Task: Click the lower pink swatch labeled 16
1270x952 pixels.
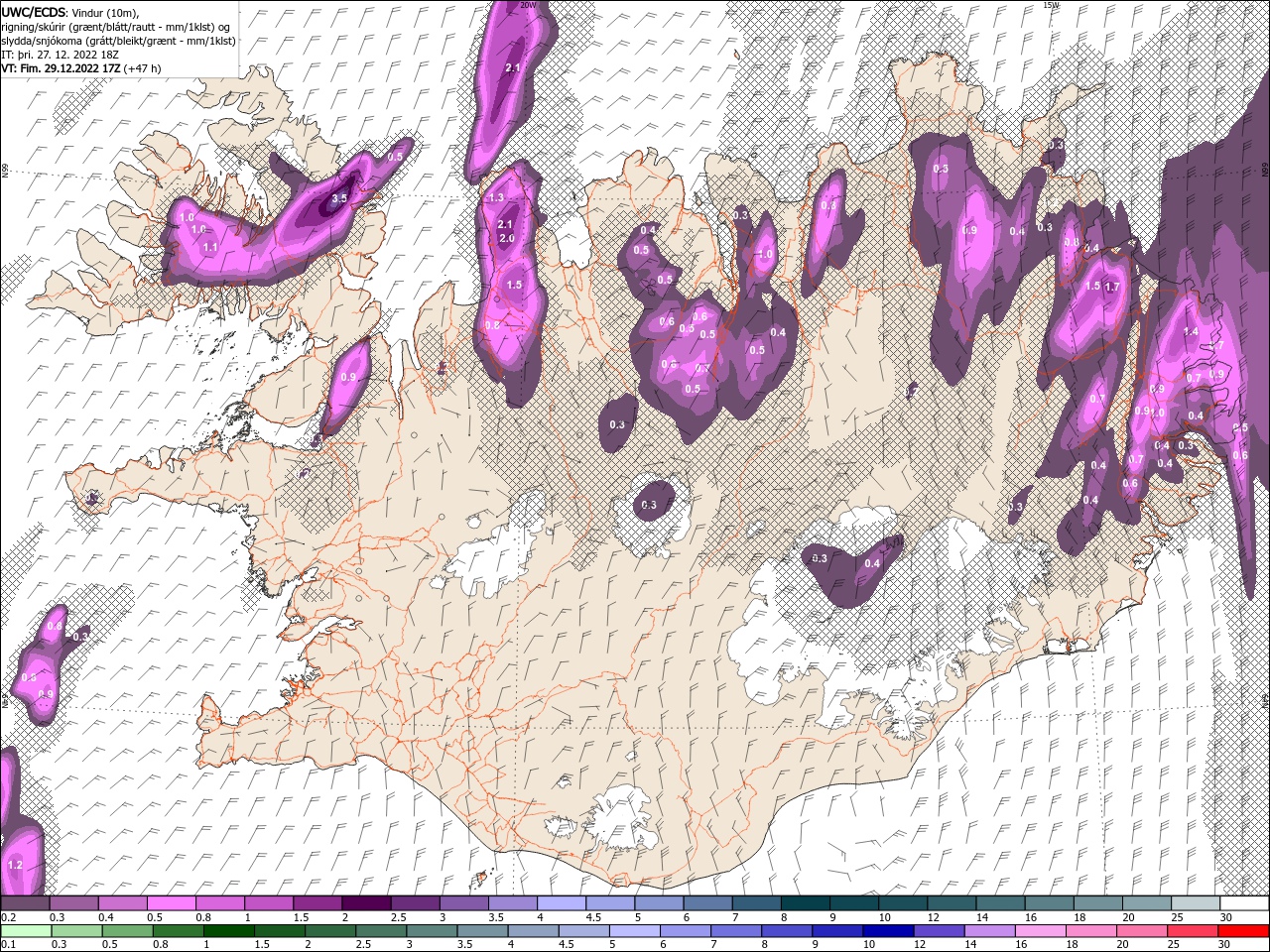Action: (1042, 930)
